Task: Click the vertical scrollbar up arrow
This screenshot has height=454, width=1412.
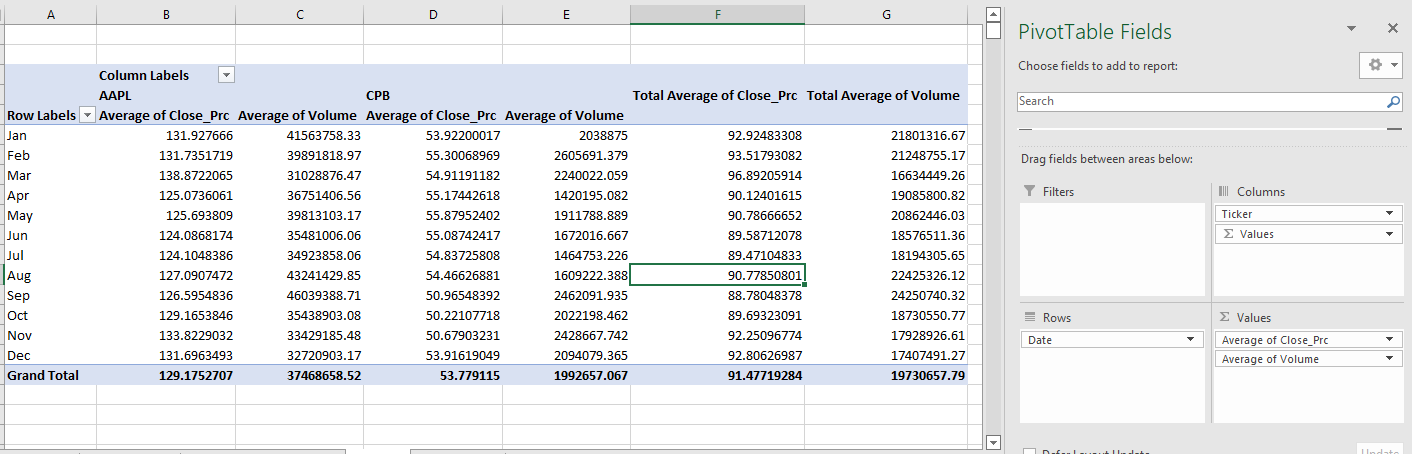Action: [x=993, y=13]
